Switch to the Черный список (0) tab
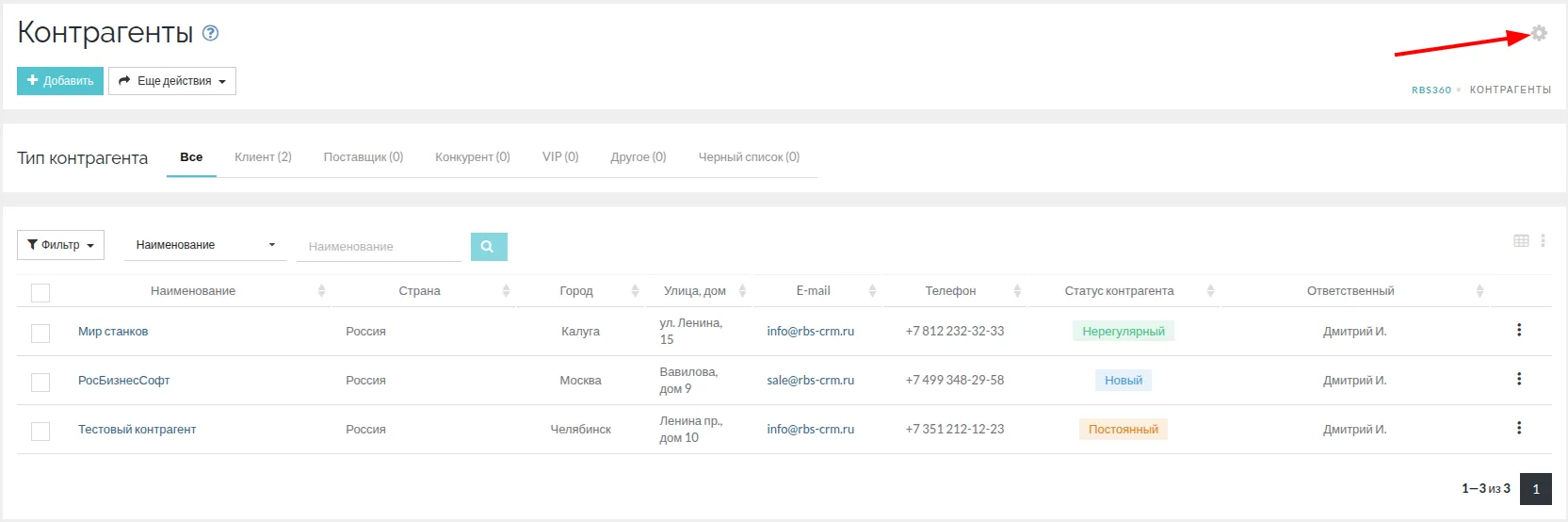Screen dimensions: 1568x522 pos(748,157)
